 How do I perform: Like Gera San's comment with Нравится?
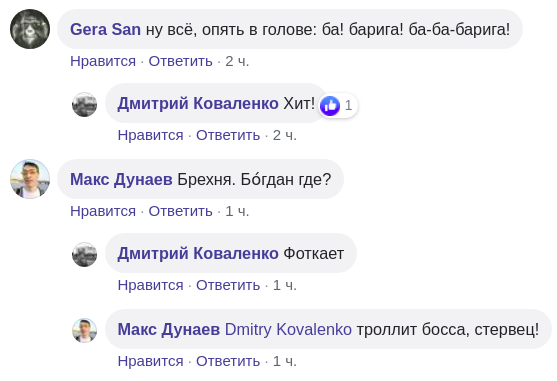pos(103,61)
